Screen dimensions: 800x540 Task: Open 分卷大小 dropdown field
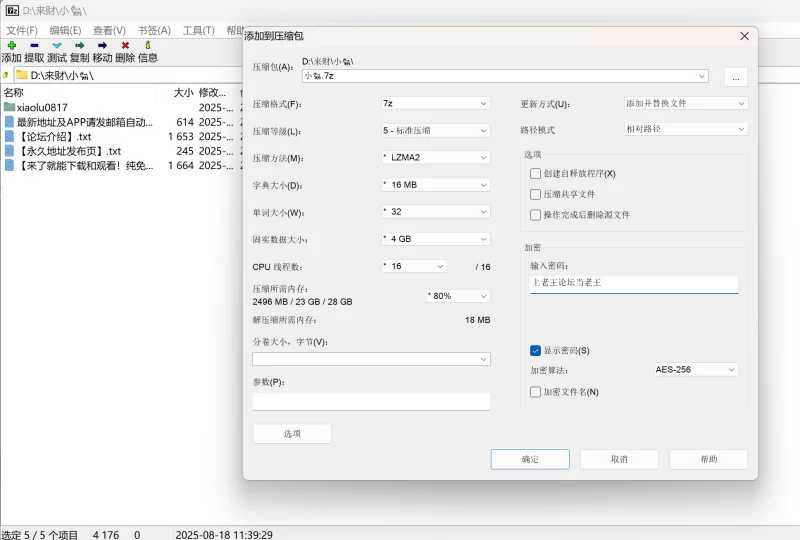click(371, 359)
